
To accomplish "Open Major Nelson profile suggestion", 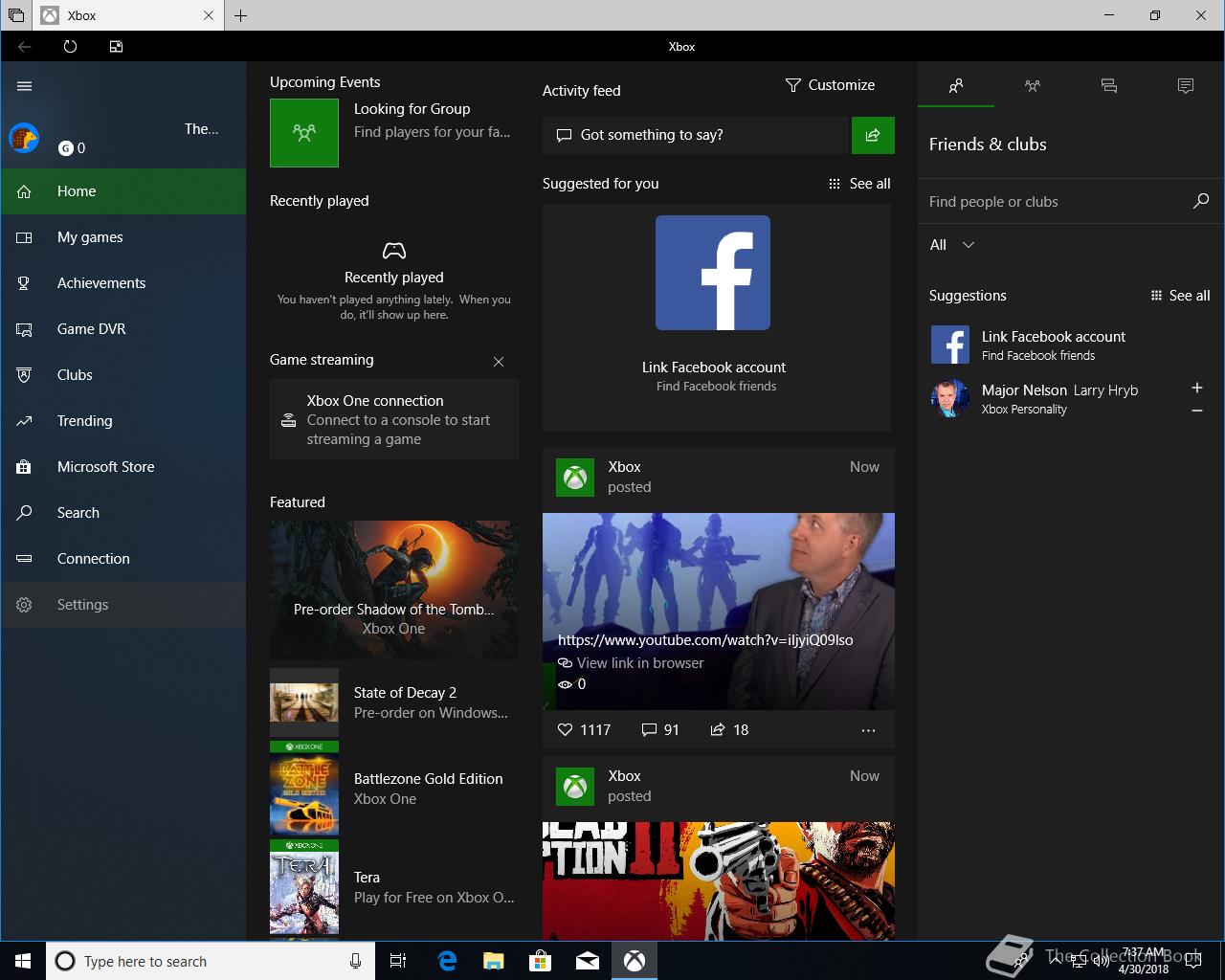I will tap(1053, 398).
